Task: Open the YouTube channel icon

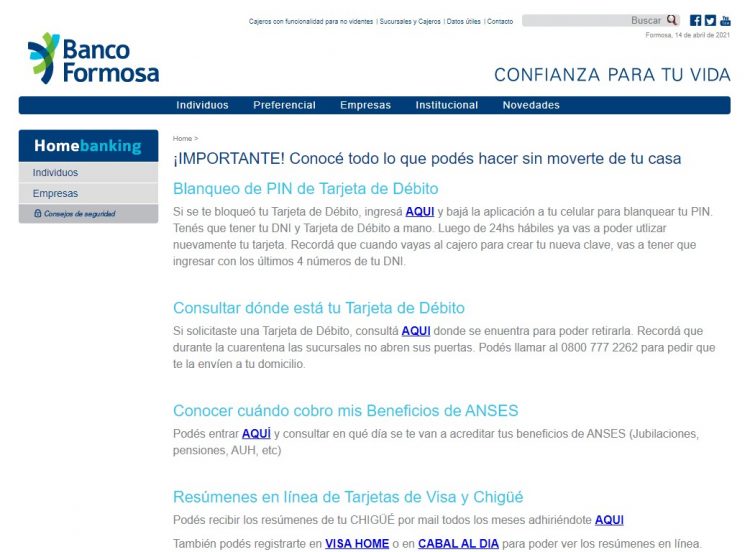Action: pyautogui.click(x=725, y=20)
